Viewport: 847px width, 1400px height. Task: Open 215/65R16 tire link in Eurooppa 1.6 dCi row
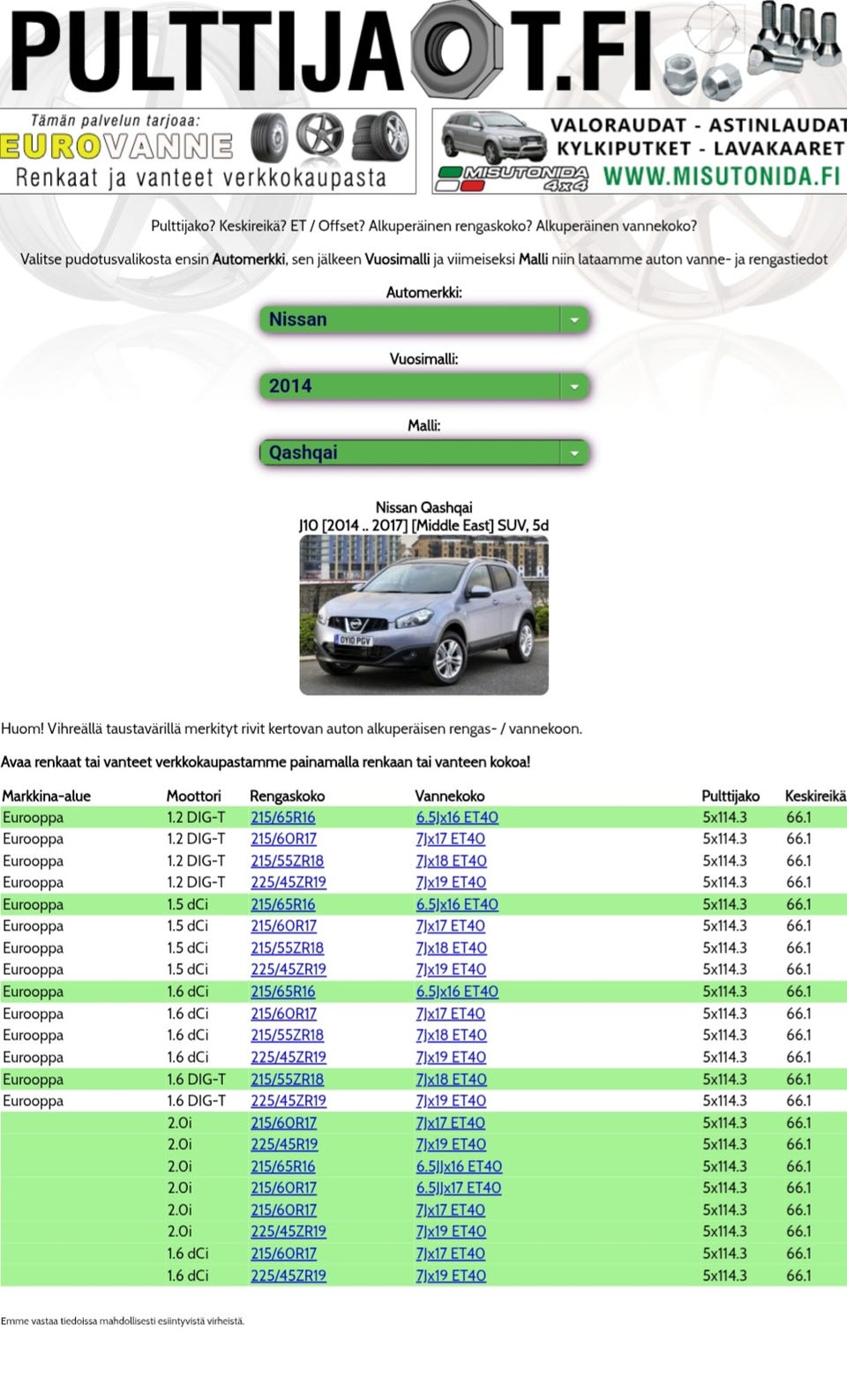point(282,992)
